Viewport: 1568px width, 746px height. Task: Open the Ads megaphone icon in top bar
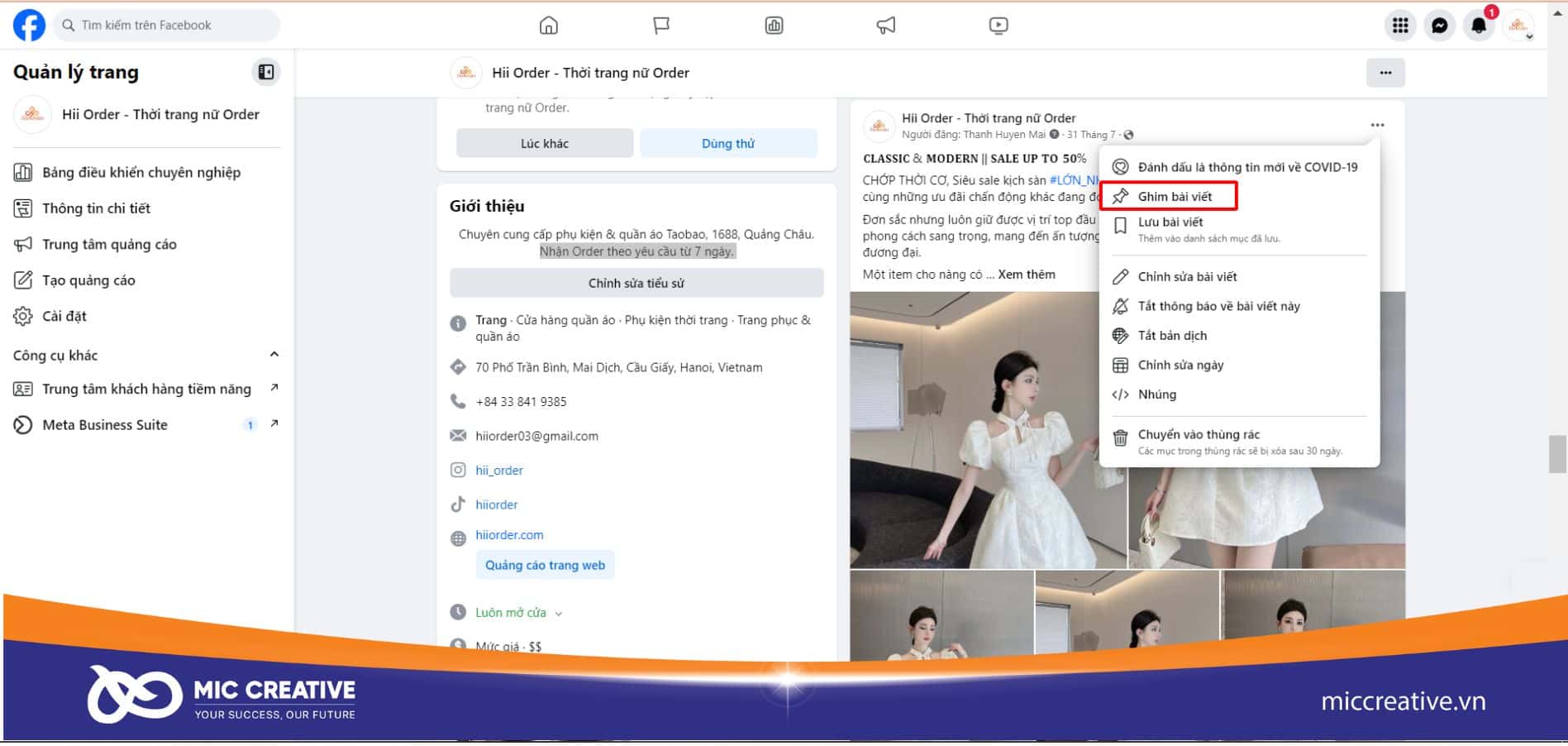(x=885, y=26)
